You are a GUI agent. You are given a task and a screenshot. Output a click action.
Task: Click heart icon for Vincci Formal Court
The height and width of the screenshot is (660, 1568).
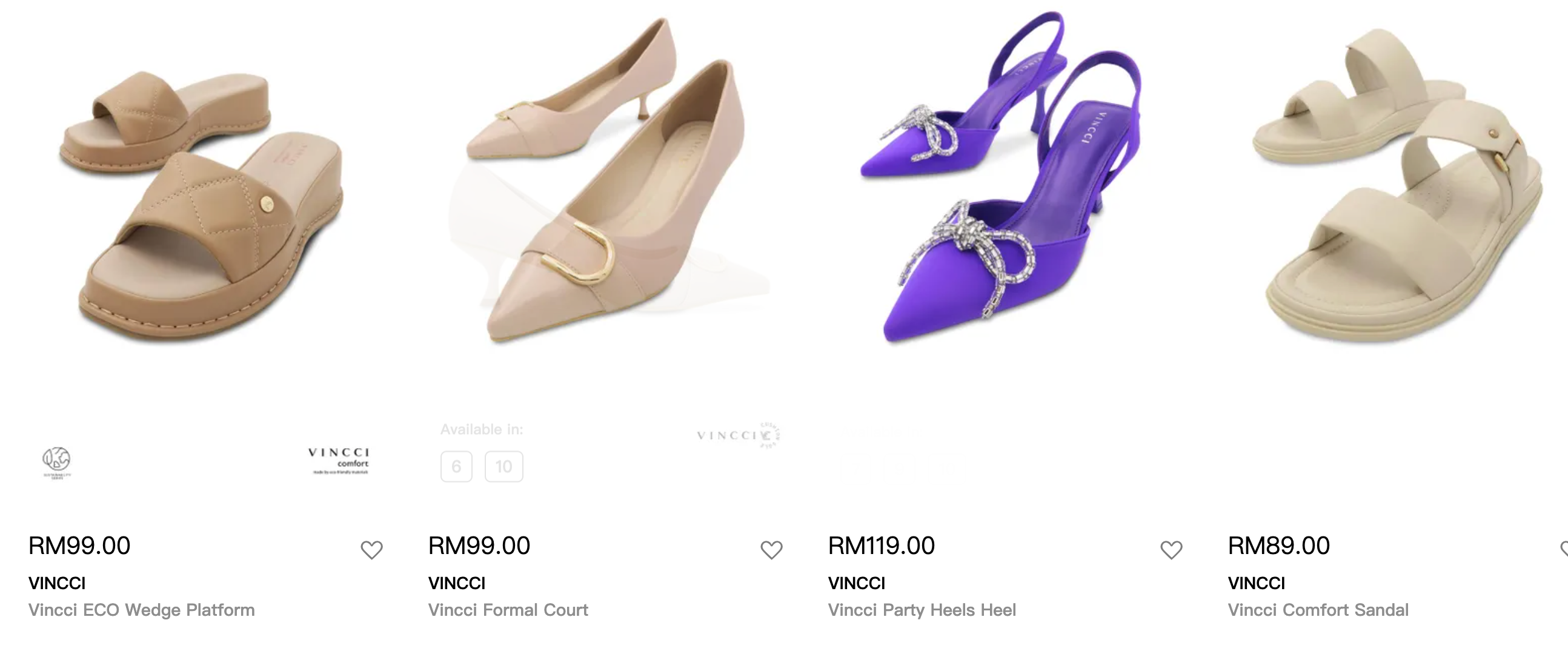coord(771,550)
